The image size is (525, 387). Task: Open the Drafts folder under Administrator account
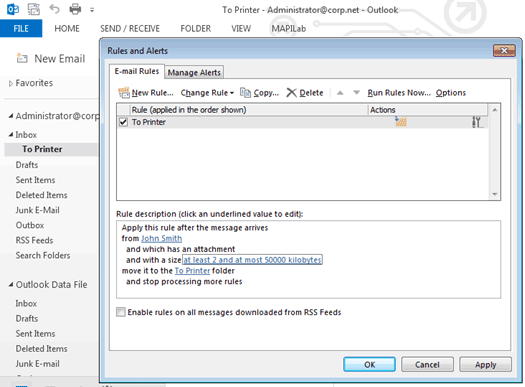[27, 165]
